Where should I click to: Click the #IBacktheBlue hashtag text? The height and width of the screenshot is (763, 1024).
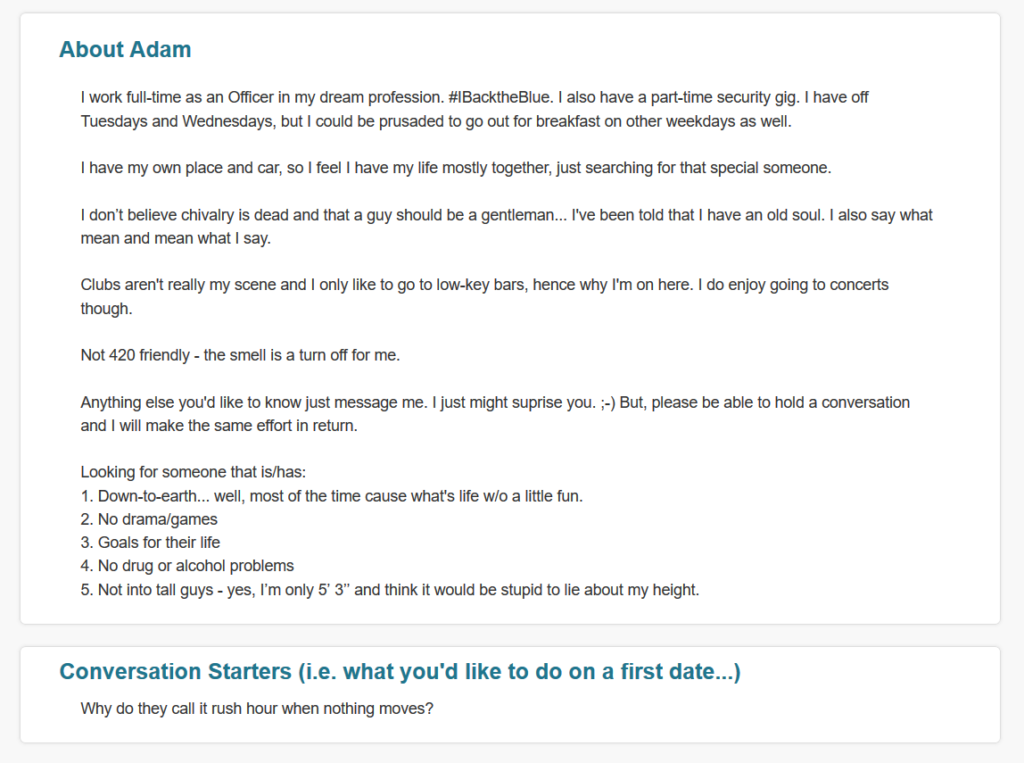point(500,97)
